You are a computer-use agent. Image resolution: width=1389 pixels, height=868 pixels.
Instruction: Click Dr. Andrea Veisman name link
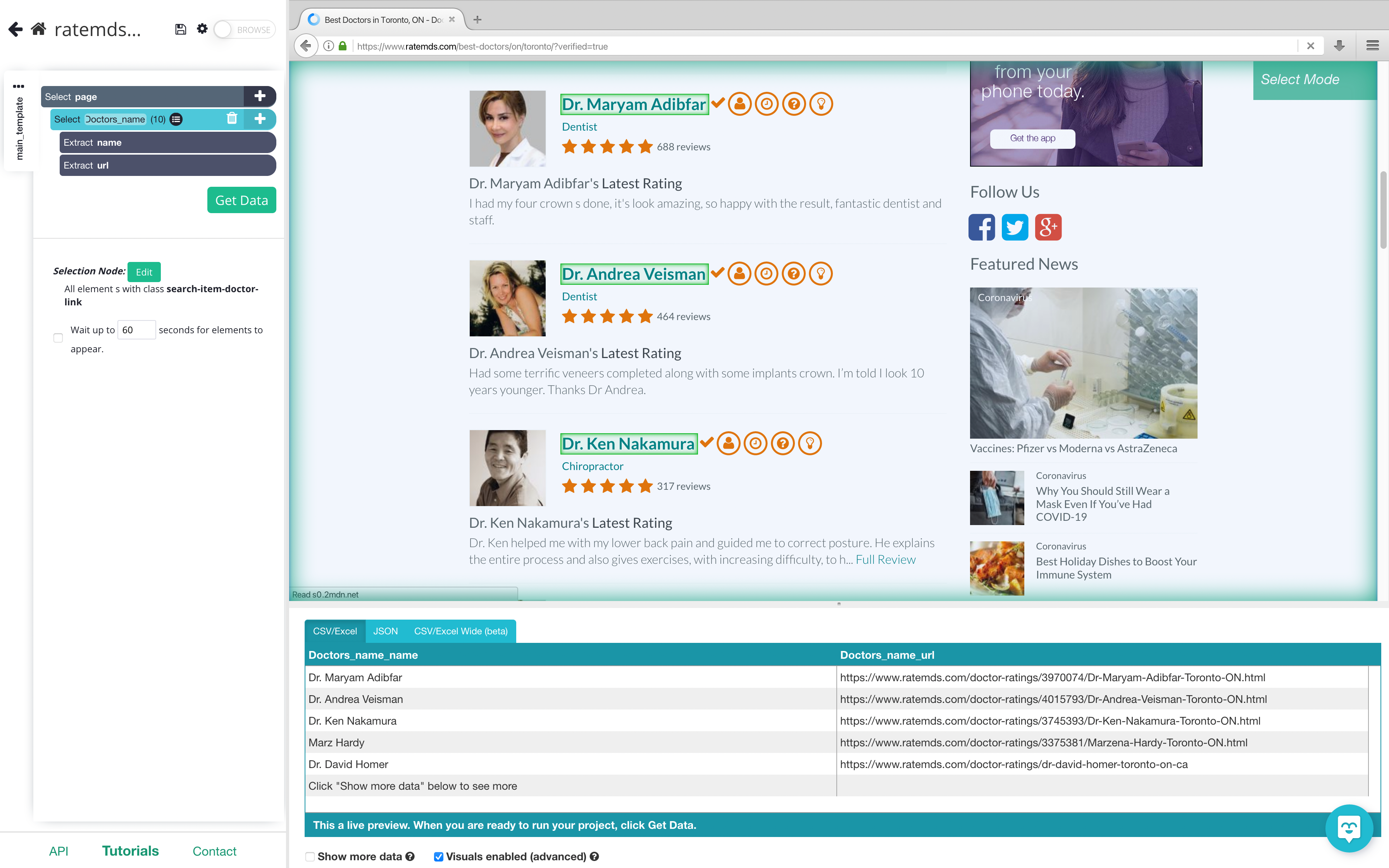click(634, 274)
